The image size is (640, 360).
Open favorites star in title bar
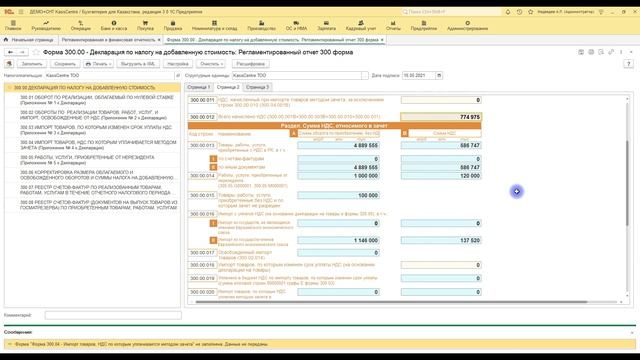530,12
